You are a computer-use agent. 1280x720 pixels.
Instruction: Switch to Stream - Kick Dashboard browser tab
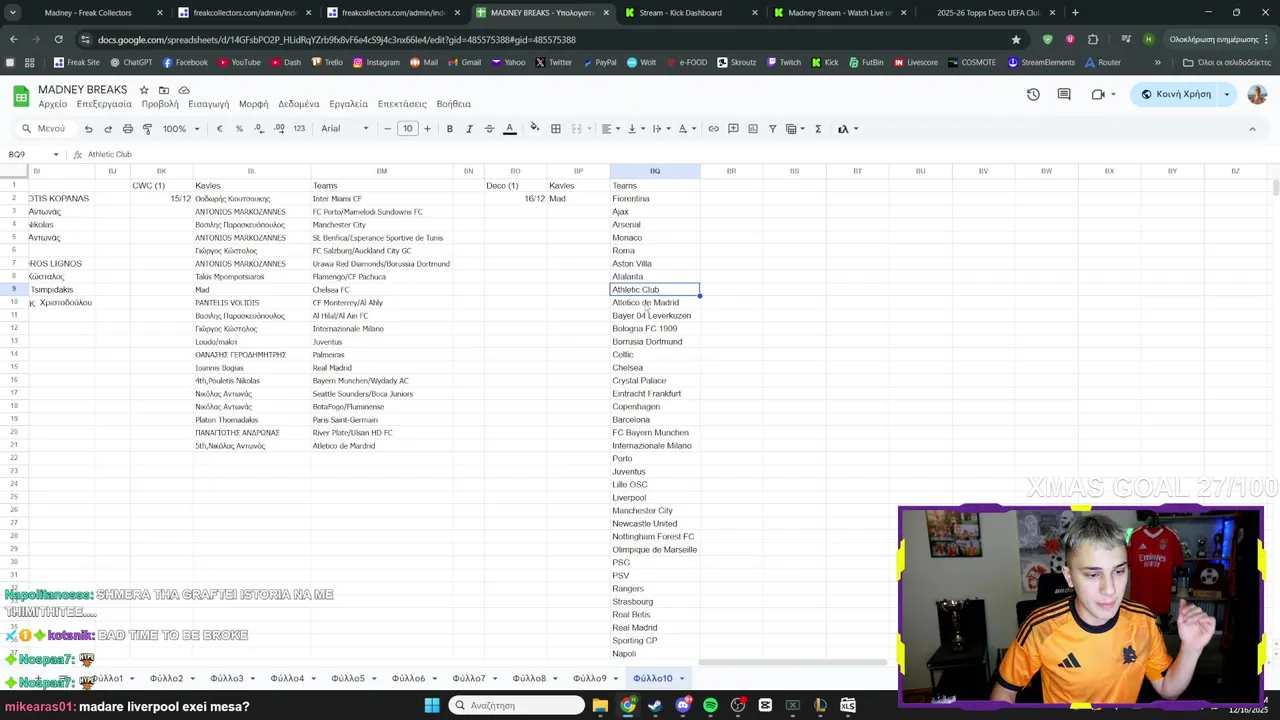tap(682, 13)
